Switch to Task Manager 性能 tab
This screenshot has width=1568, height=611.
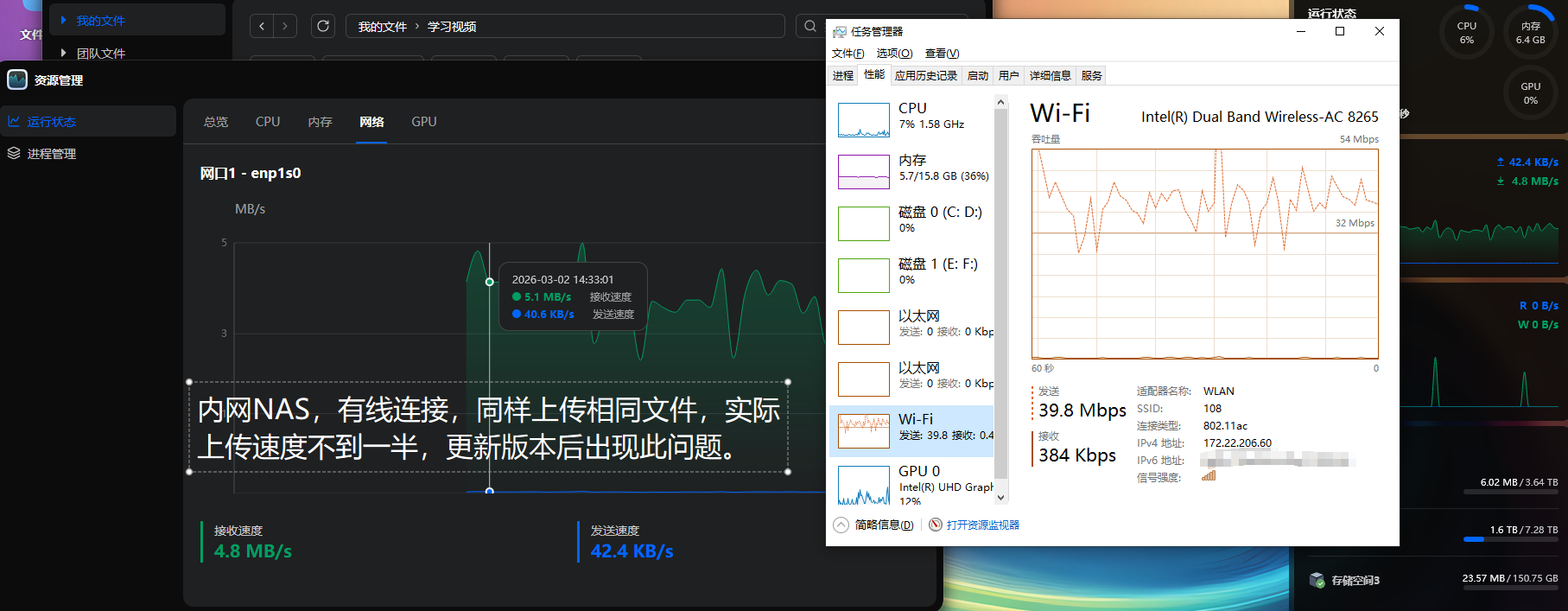(x=874, y=75)
